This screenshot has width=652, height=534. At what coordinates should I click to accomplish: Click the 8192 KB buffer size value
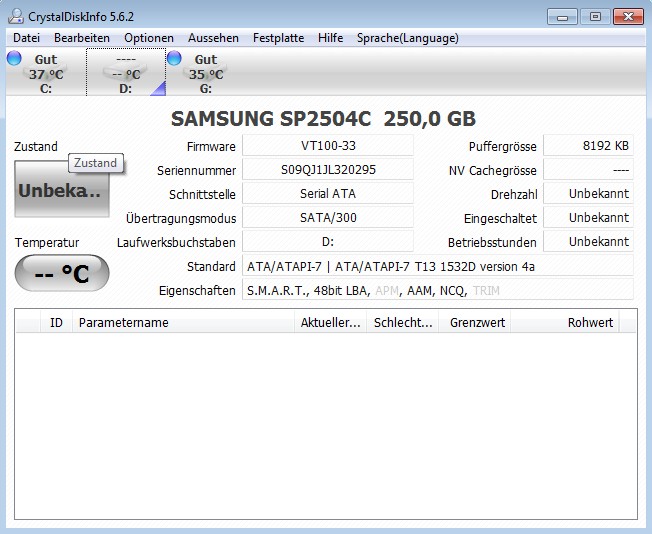(x=588, y=146)
